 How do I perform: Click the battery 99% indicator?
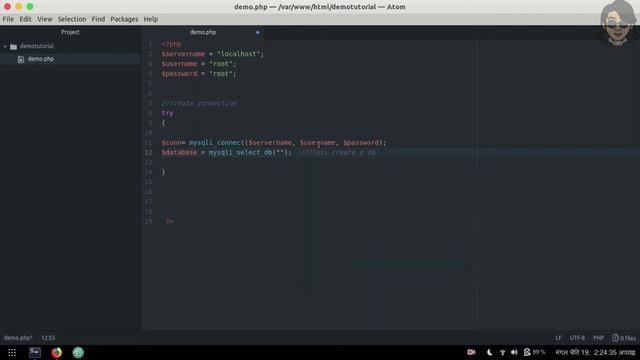click(535, 352)
